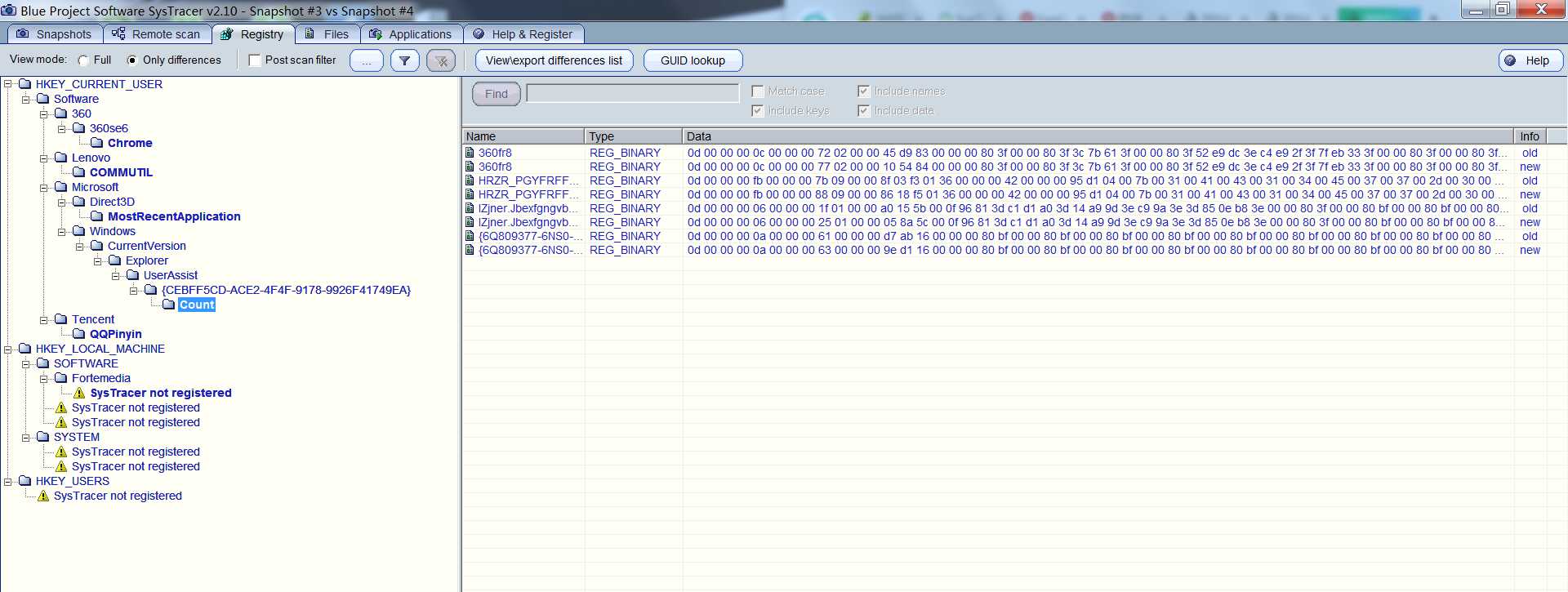1568x592 pixels.
Task: Toggle the Include keys checkbox
Action: tap(758, 111)
